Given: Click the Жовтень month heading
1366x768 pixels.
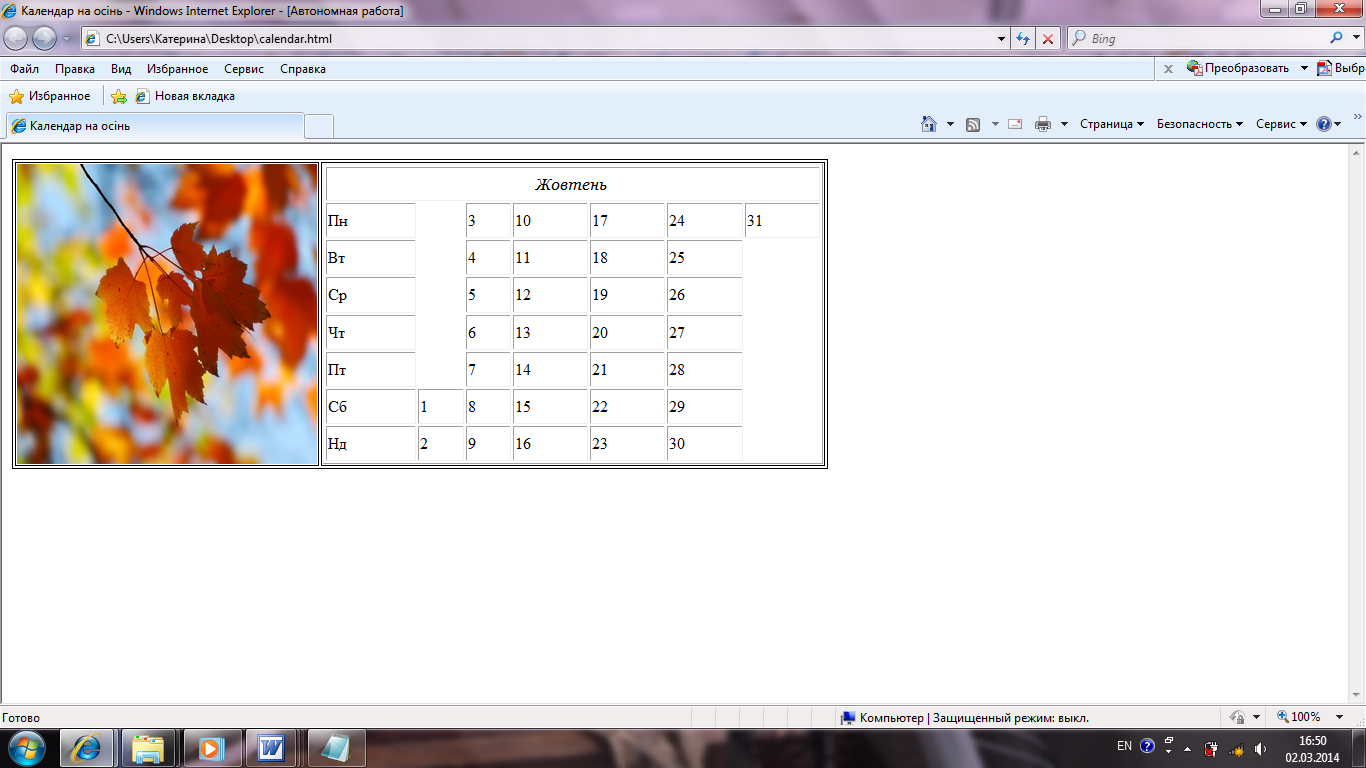Looking at the screenshot, I should pos(571,184).
